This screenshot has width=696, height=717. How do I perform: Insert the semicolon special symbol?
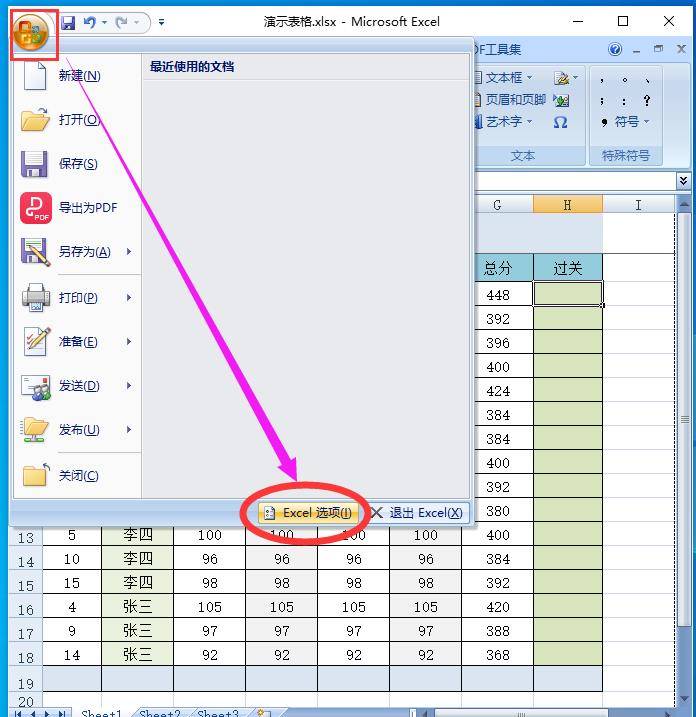coord(602,102)
